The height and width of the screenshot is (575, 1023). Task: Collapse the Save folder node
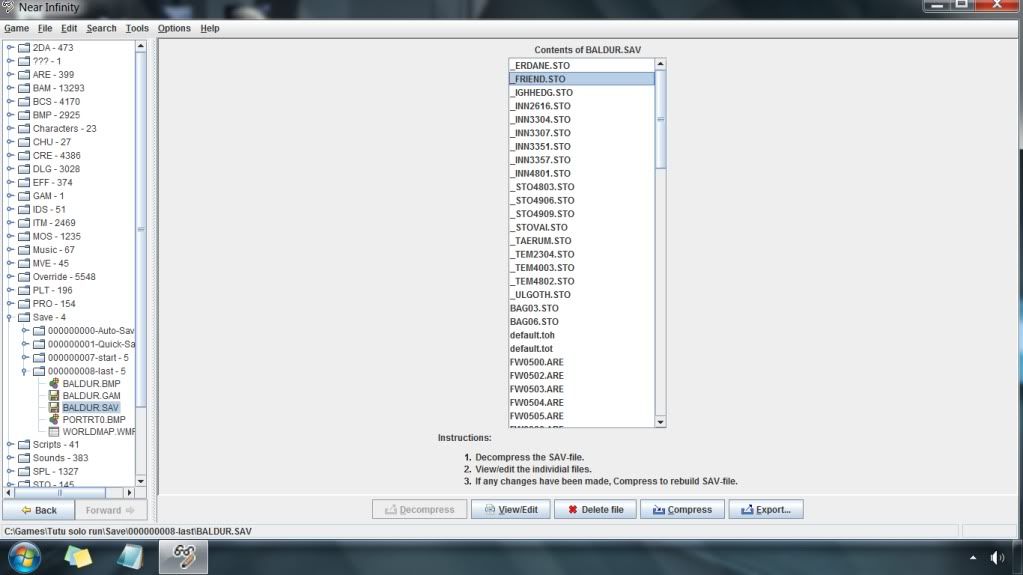10,317
